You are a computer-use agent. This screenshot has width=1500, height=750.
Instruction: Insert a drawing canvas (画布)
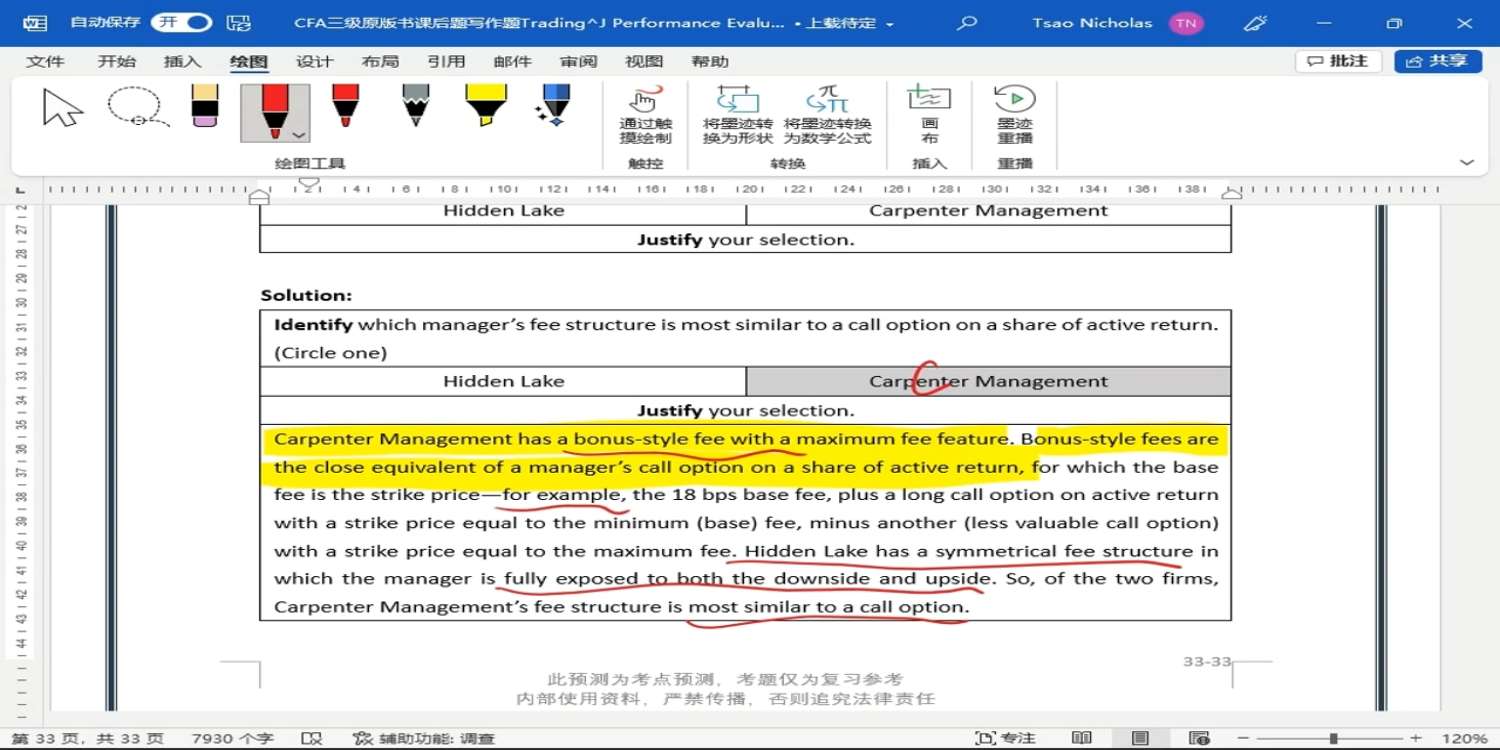(x=929, y=115)
